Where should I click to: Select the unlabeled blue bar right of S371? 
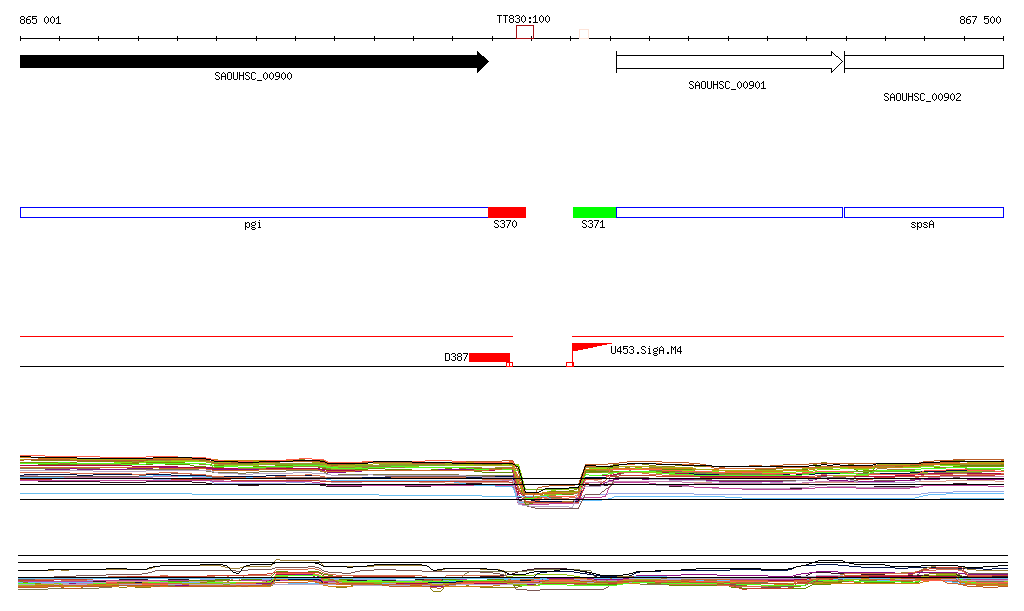click(x=729, y=212)
